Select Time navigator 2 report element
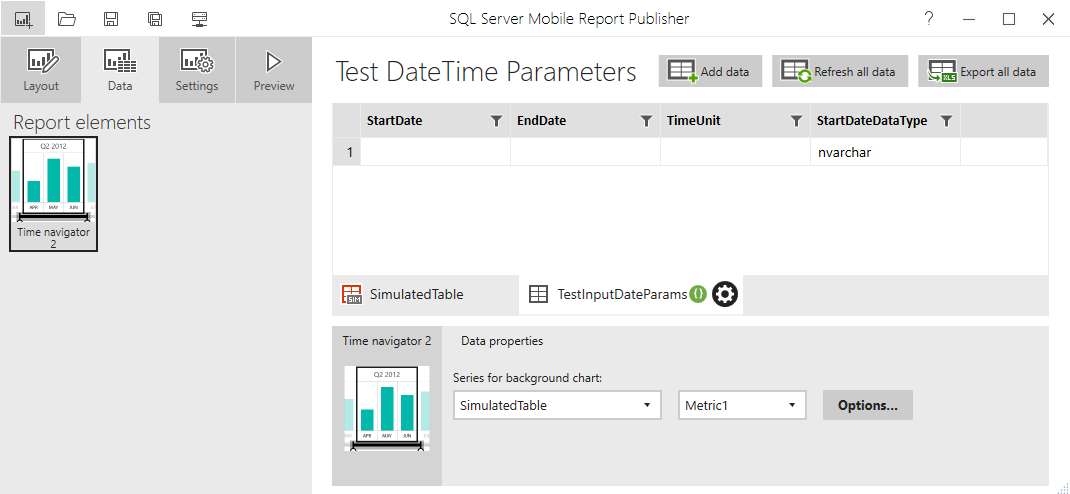The height and width of the screenshot is (494, 1070). point(53,194)
